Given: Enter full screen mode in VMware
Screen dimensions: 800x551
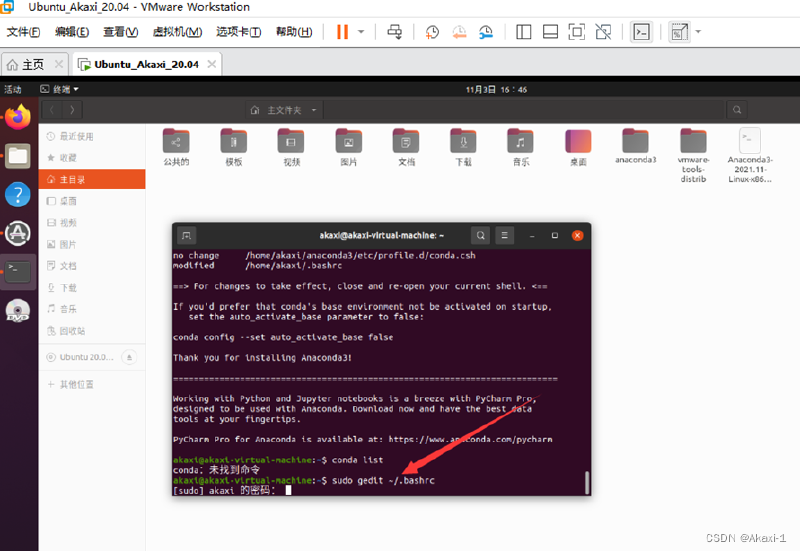Looking at the screenshot, I should pos(577,32).
